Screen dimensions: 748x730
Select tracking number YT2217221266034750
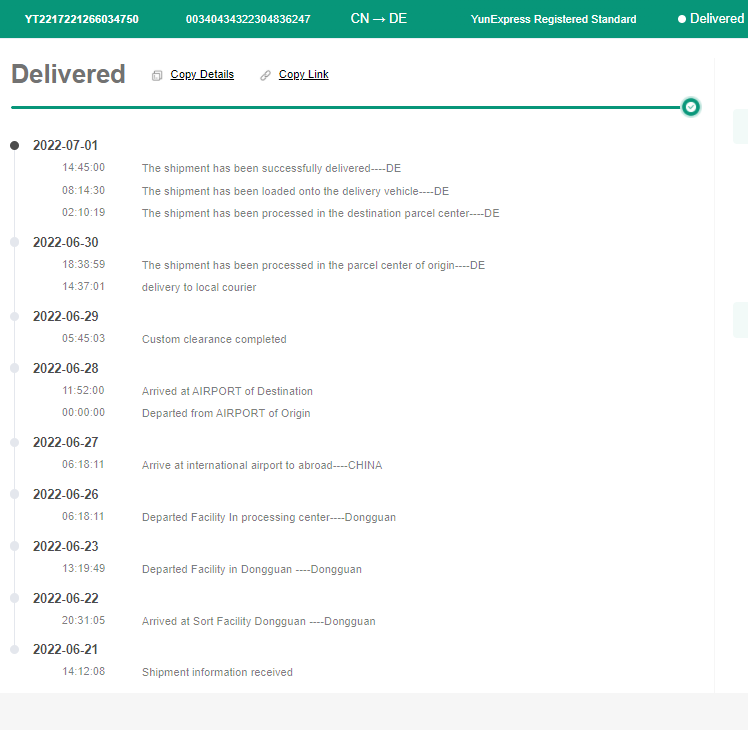pyautogui.click(x=82, y=19)
